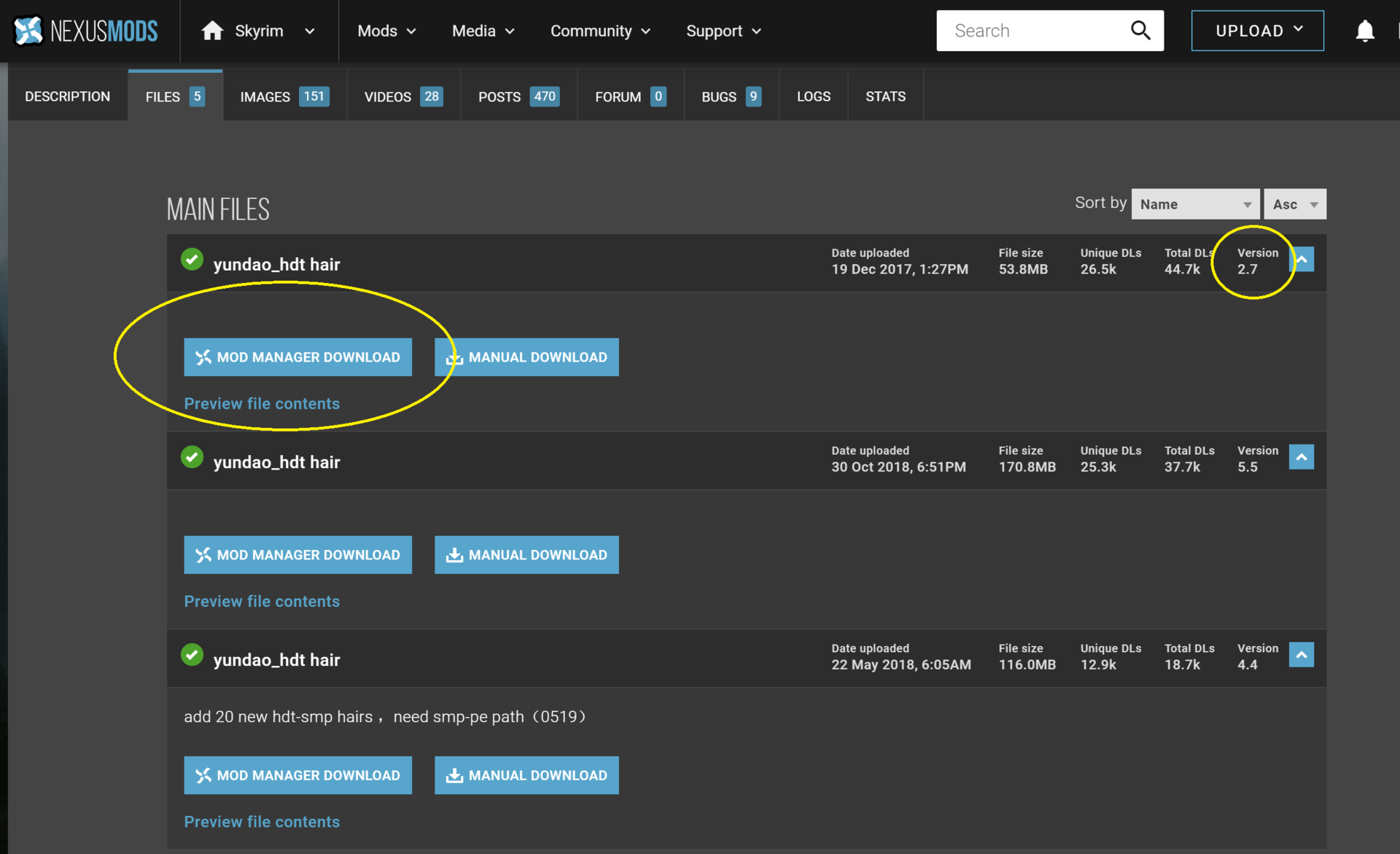Click Manual Download for version 4.4
Screen dimensions: 1400x854
pyautogui.click(x=526, y=775)
